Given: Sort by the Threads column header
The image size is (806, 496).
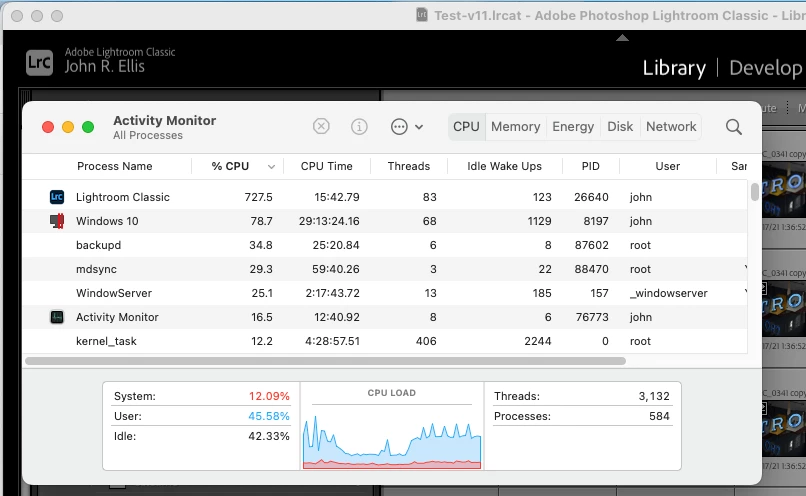Looking at the screenshot, I should tap(409, 166).
